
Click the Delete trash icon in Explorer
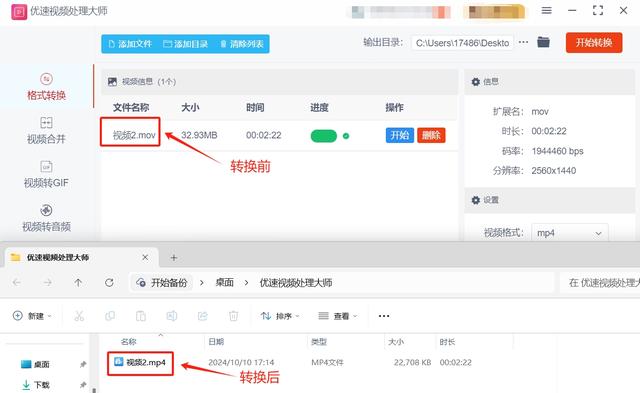(x=233, y=316)
